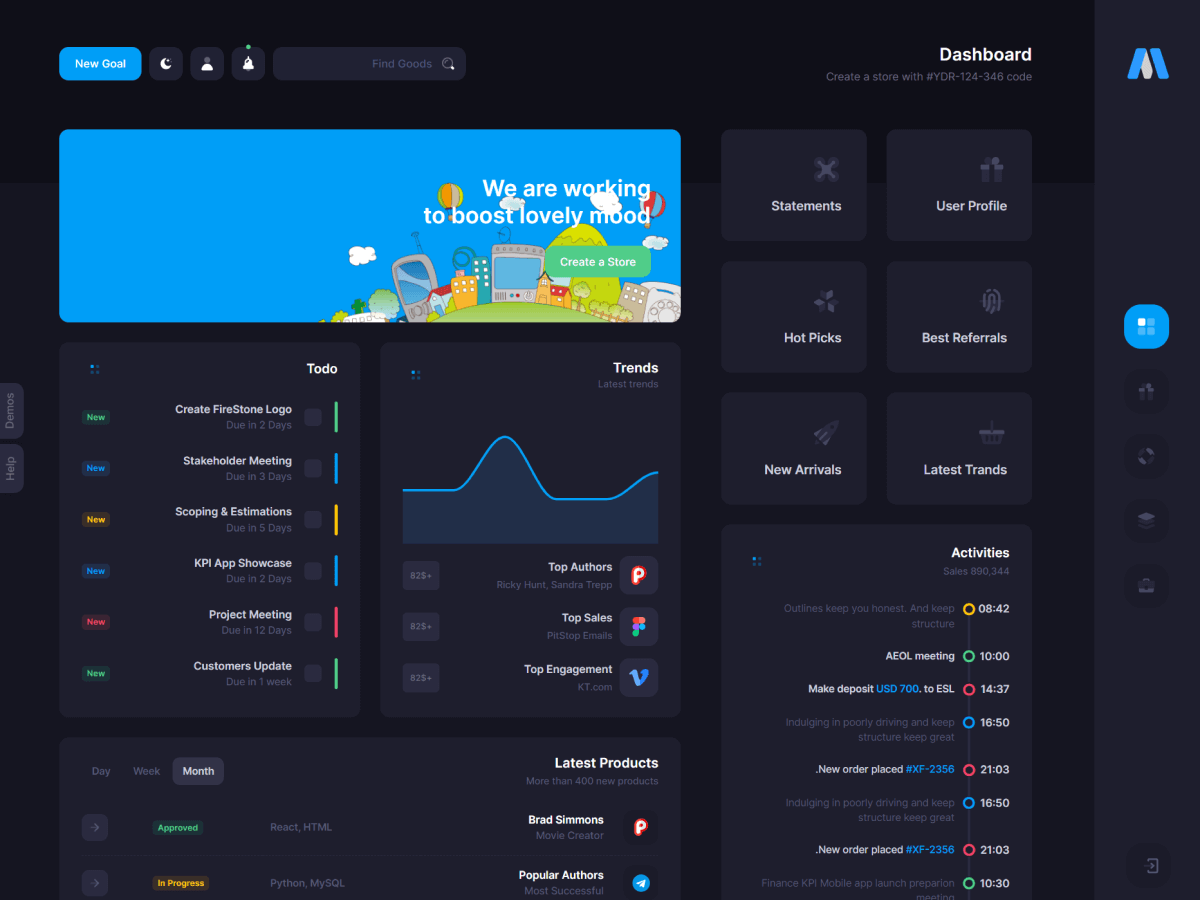Toggle dark mode moon icon
This screenshot has height=900, width=1200.
(166, 64)
